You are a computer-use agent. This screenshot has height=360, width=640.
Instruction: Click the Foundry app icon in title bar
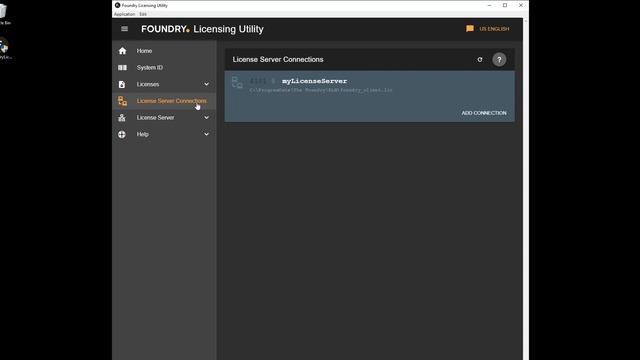(x=118, y=5)
